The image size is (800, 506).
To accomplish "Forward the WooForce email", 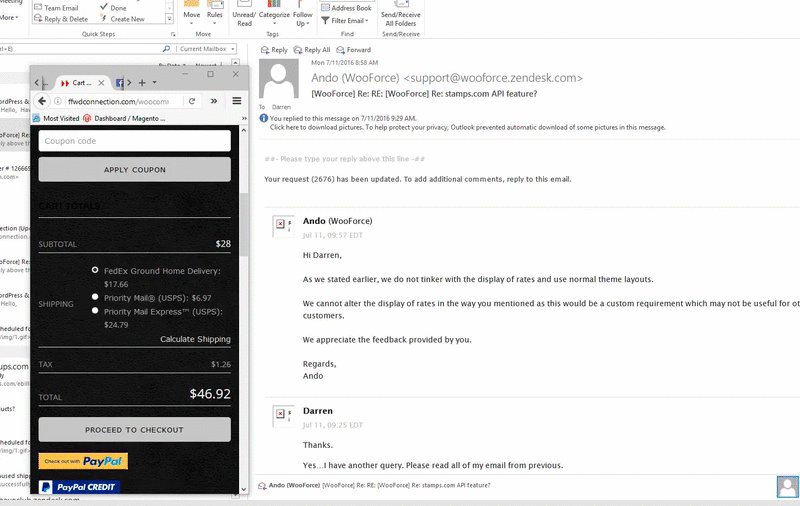I will click(354, 50).
